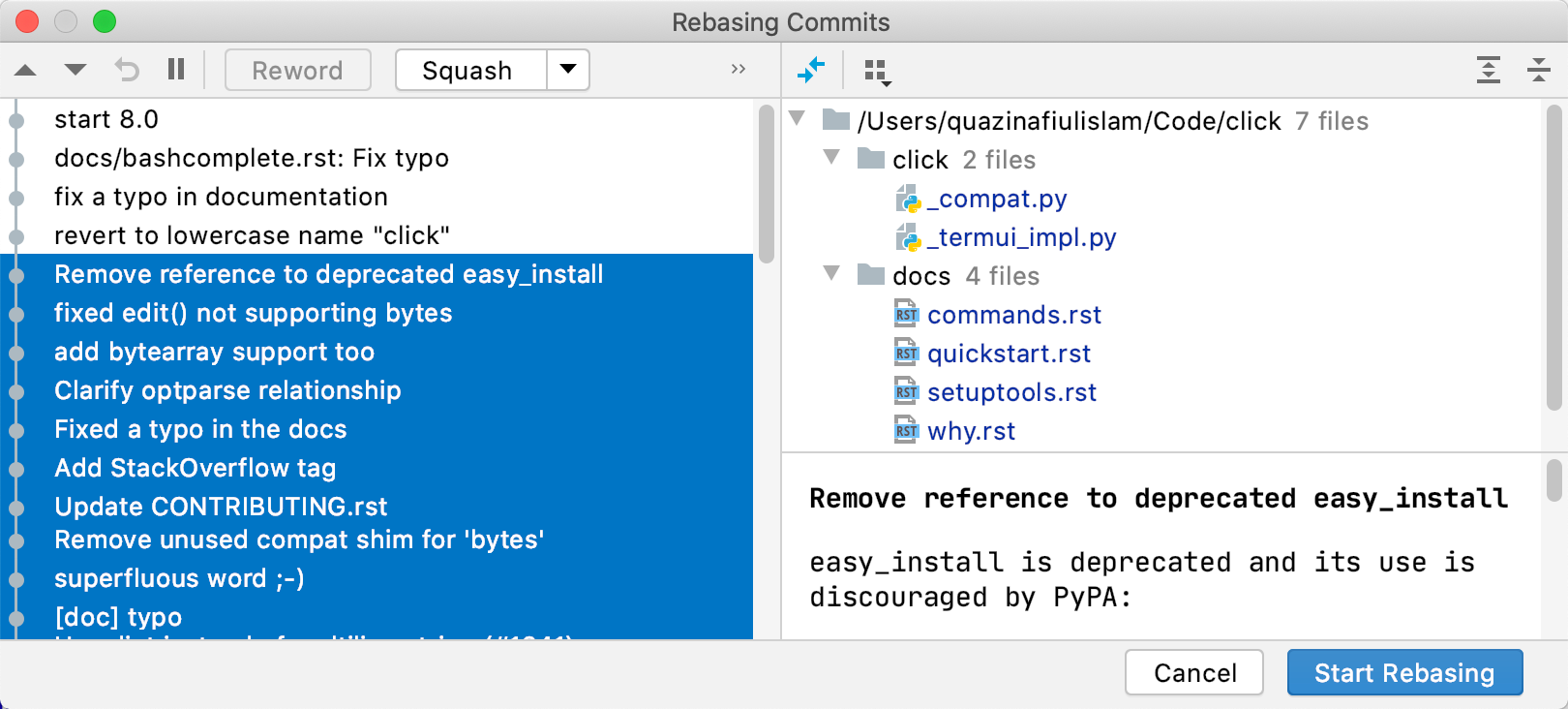Expand all files in the tree
The image size is (1568, 709).
[x=1489, y=70]
